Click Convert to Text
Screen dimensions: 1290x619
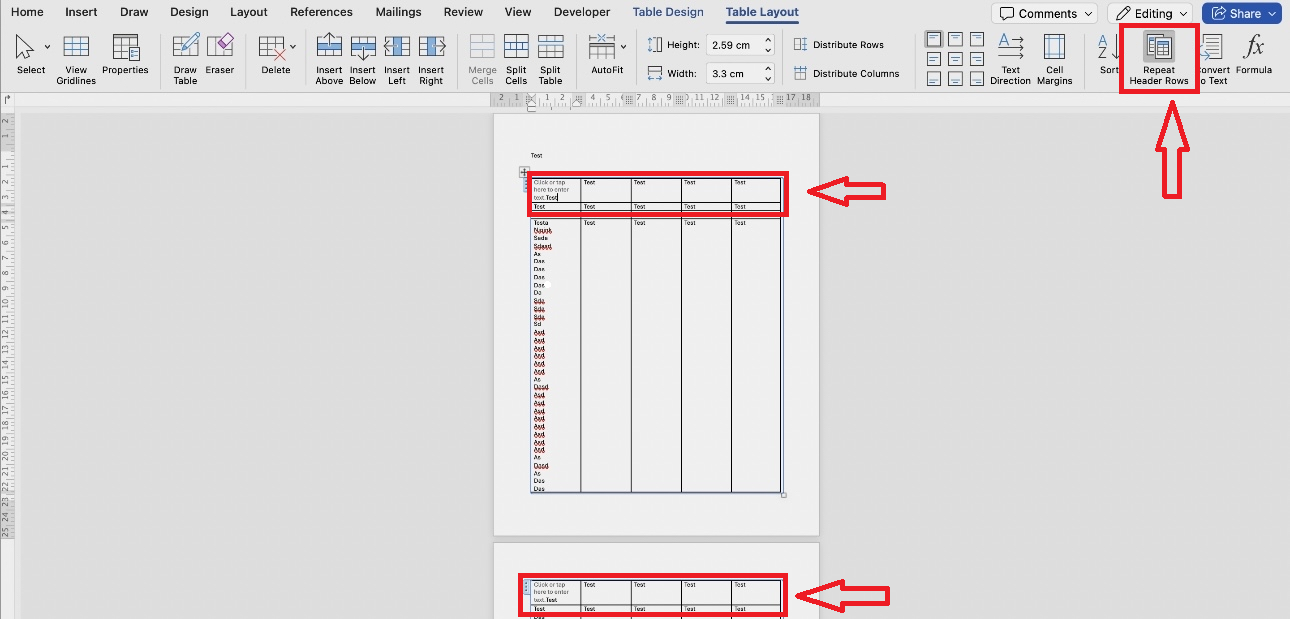1212,59
